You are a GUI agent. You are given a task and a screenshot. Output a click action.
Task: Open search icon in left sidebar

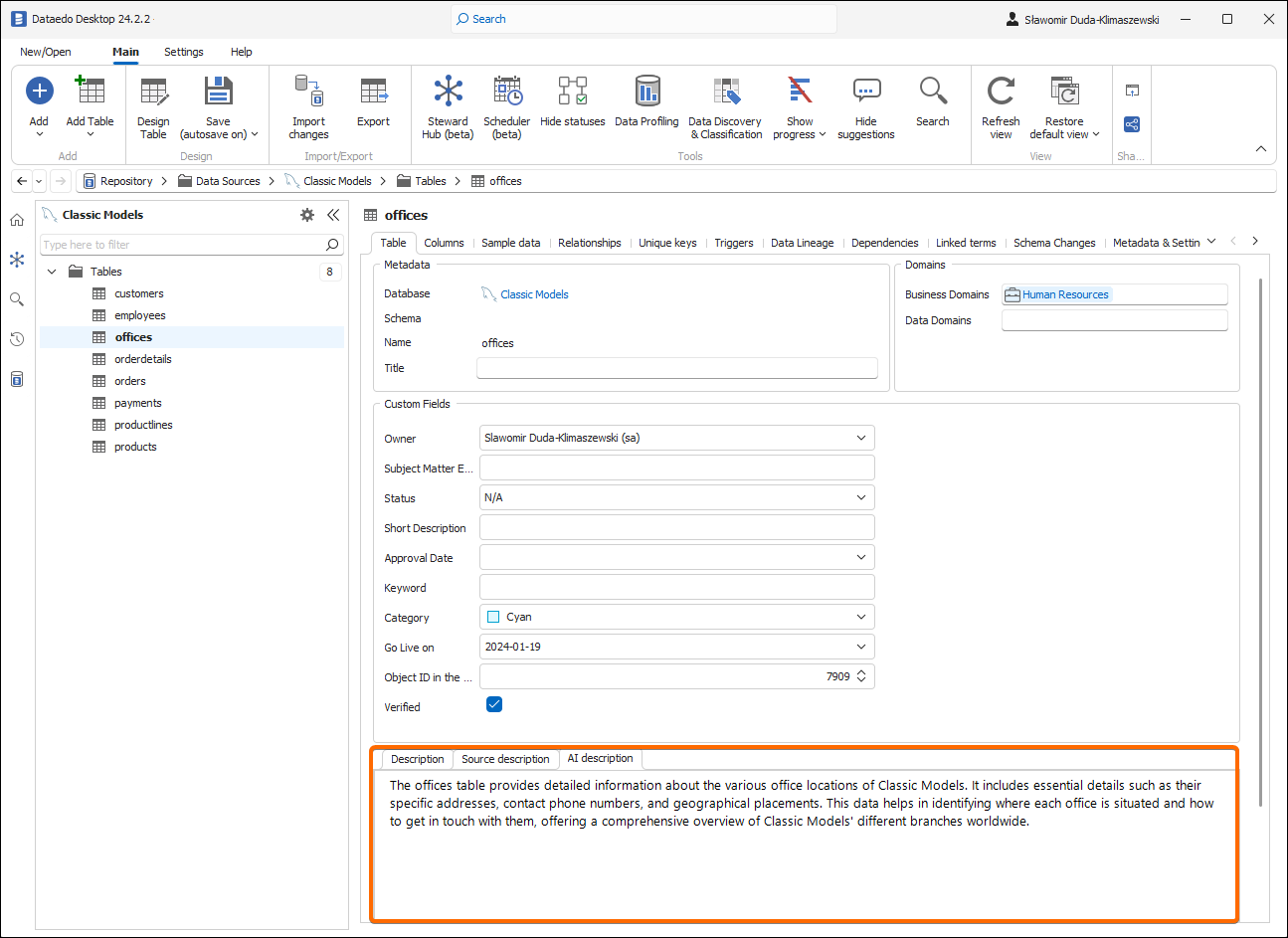point(17,299)
